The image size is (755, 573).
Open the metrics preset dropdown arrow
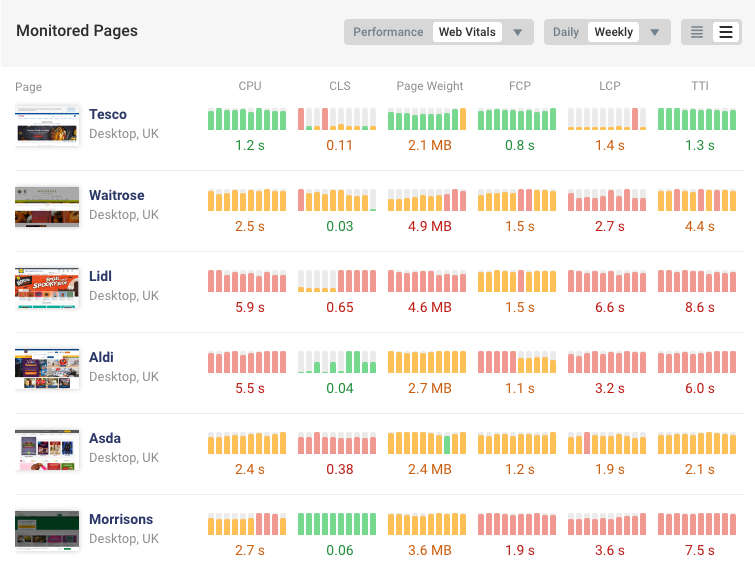click(518, 32)
